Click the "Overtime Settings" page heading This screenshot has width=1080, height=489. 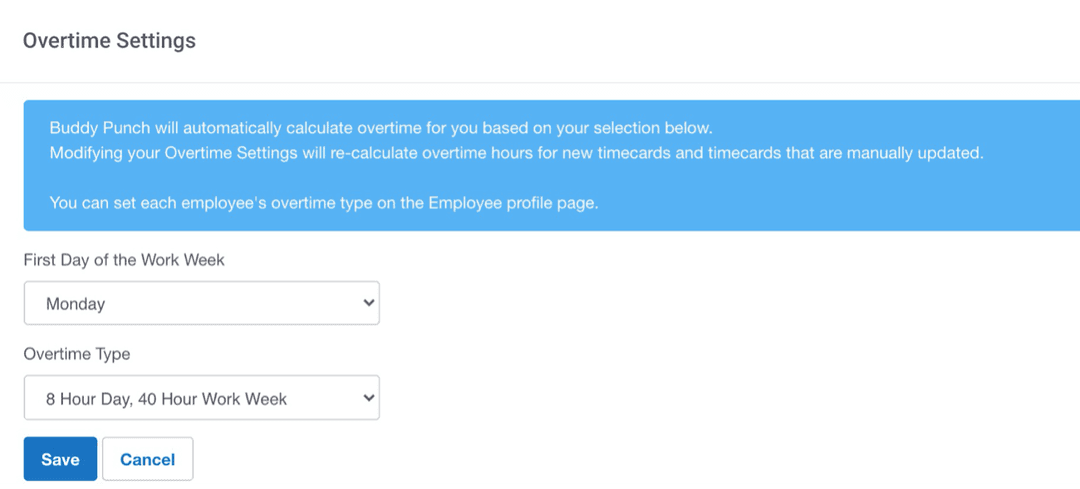[109, 41]
